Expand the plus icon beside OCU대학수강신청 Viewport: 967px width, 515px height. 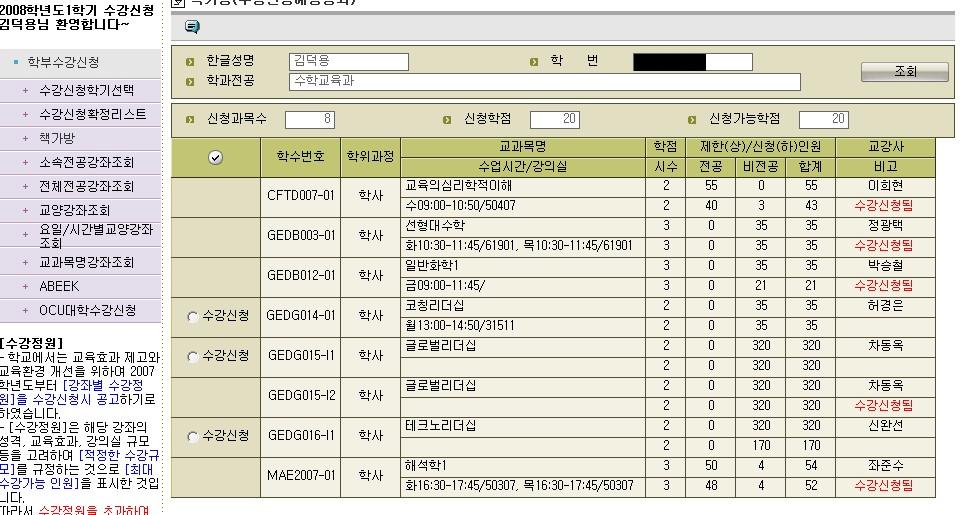25,310
